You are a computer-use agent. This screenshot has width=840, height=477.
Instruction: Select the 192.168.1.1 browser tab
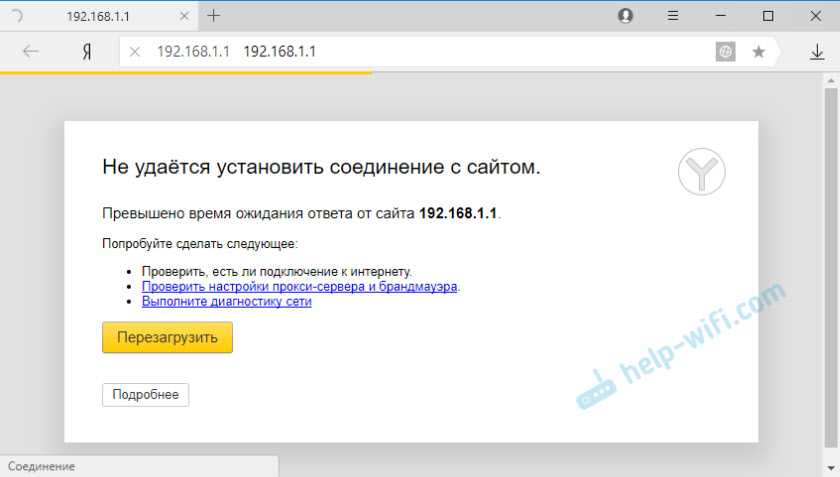[100, 16]
